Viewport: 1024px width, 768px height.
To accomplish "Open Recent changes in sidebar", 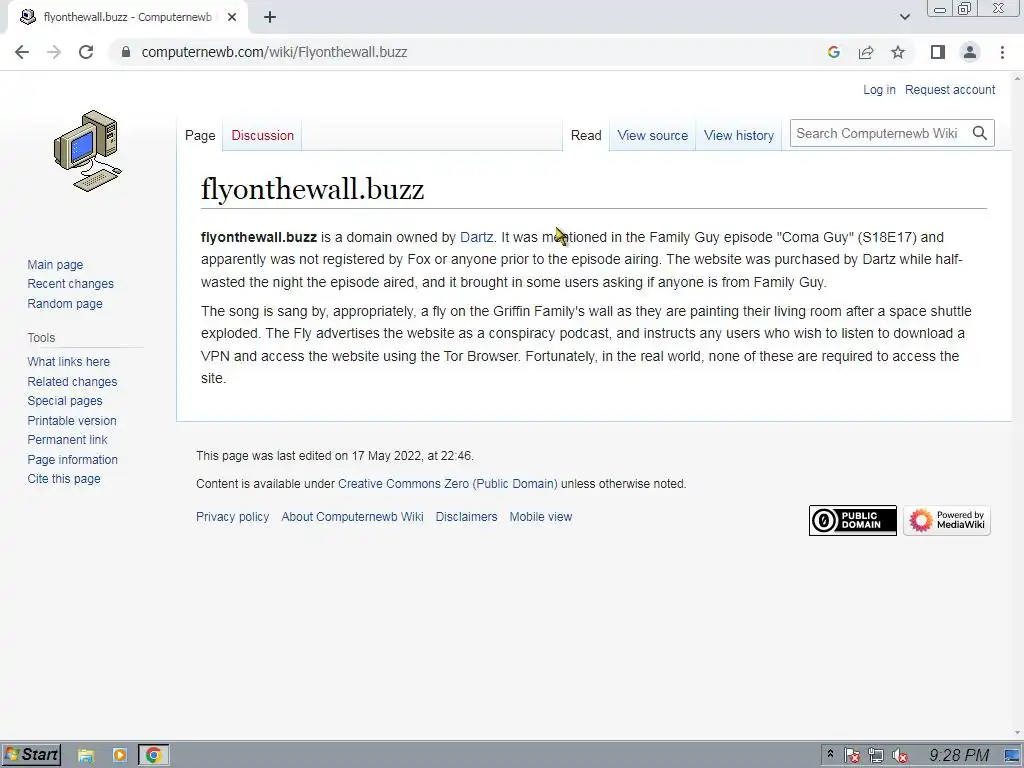I will click(71, 283).
